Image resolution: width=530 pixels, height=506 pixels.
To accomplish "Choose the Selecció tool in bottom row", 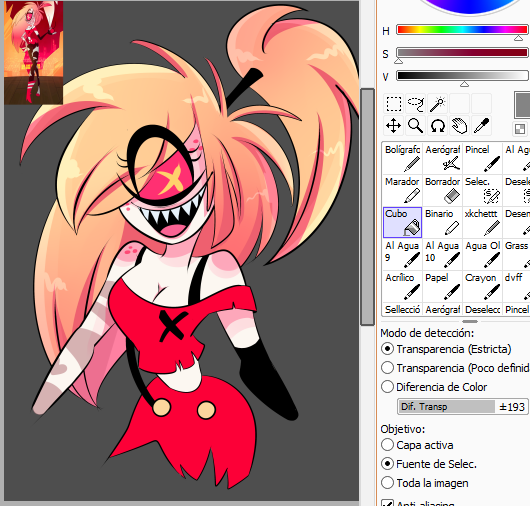I will (403, 309).
